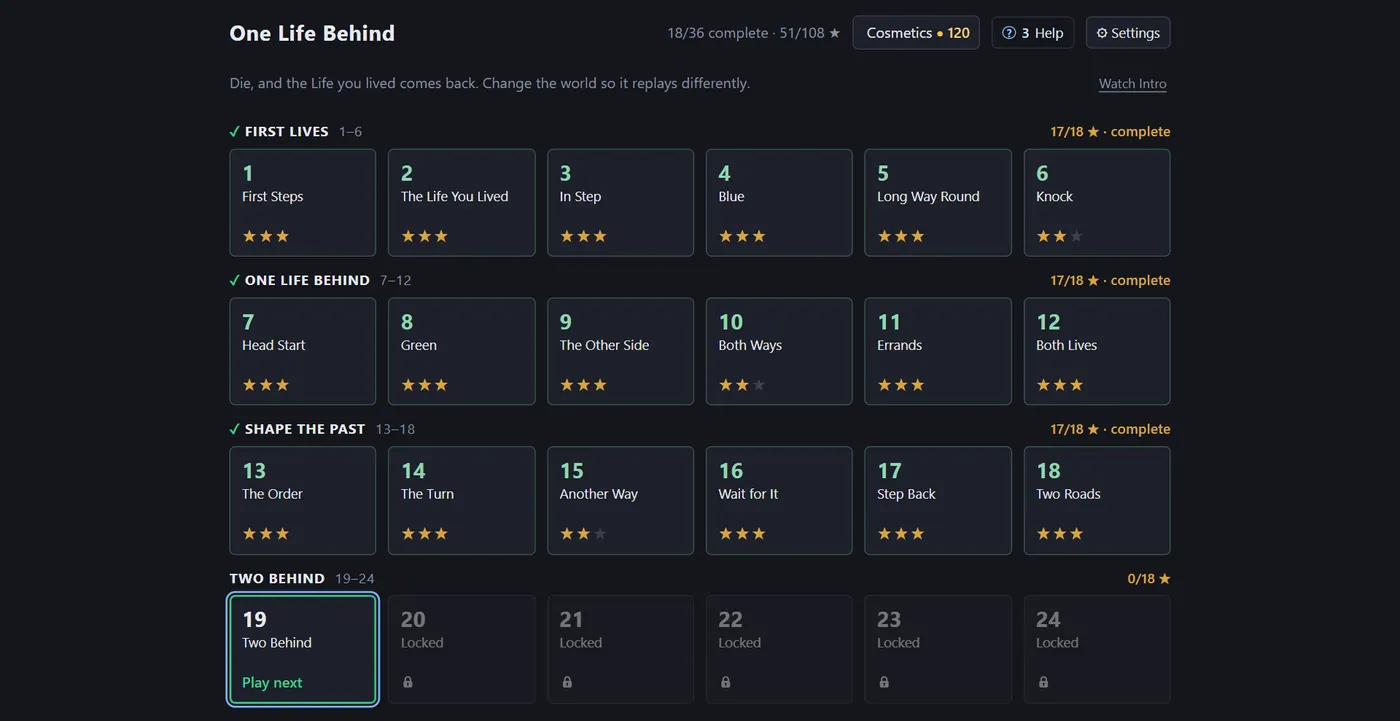Click the Two Behind 19–24 section heading
Image resolution: width=1400 pixels, height=721 pixels.
pos(302,578)
